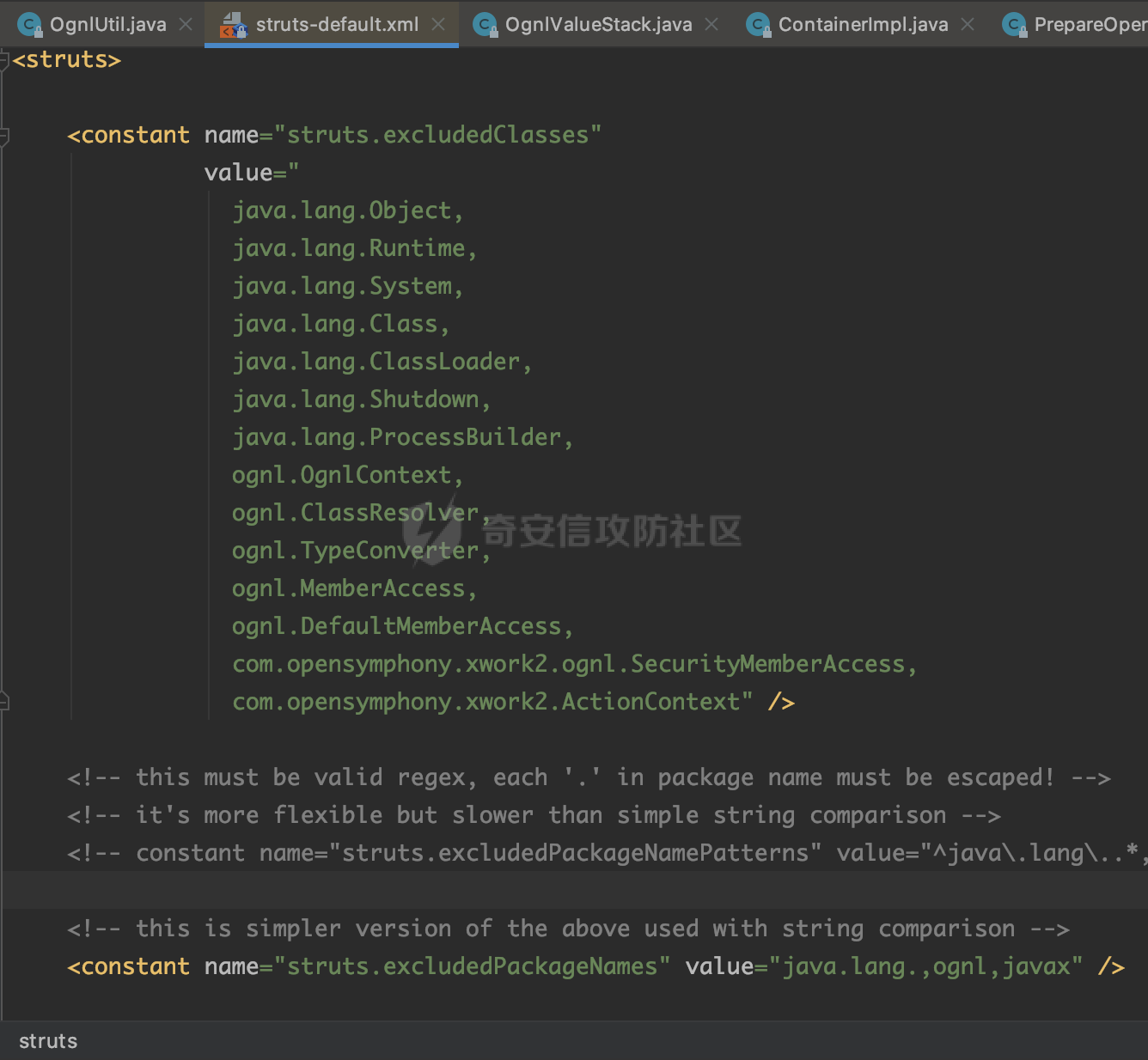Click on java.lang.Runtime entry

[355, 248]
